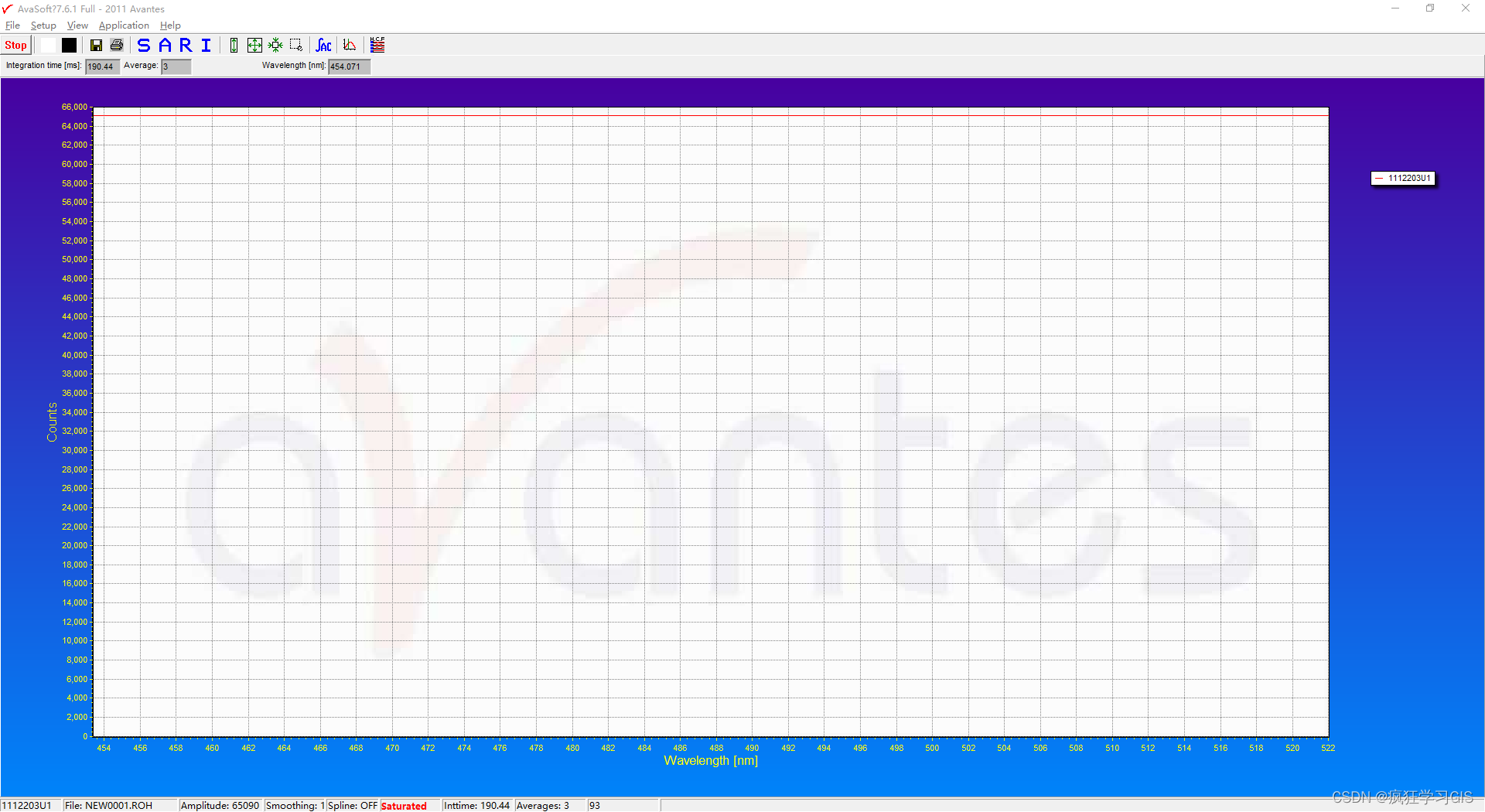Screen dimensions: 1485x812
Task: Click the Inttime: 190.44 status entry
Action: (476, 806)
